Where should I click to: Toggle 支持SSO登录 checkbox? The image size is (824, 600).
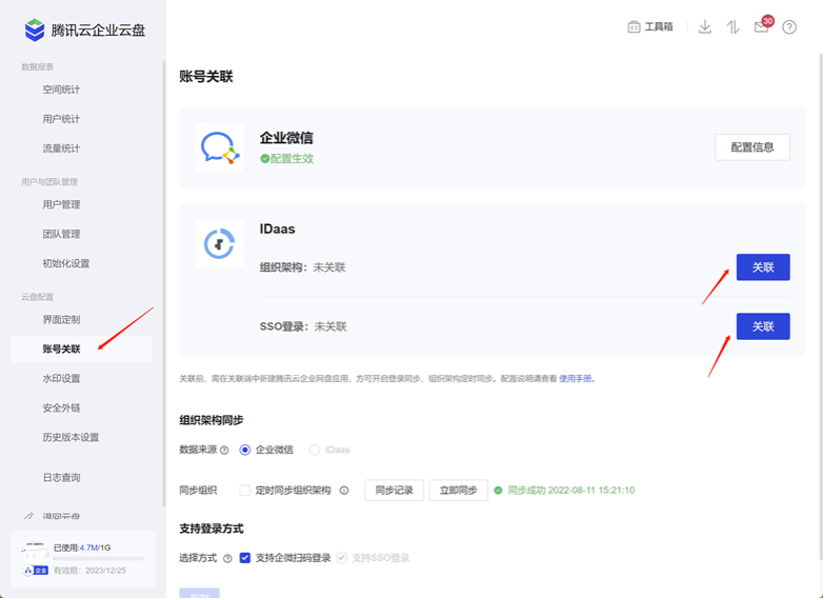coord(342,558)
